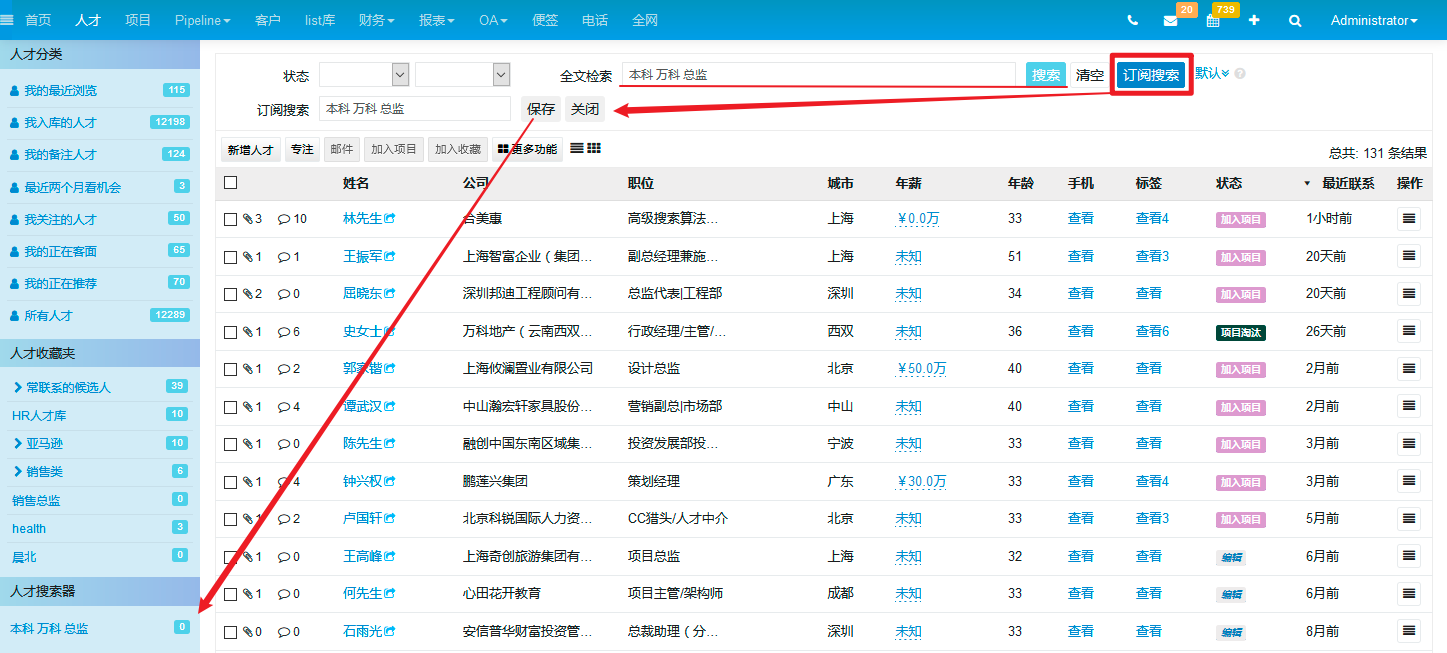Open row action menu for 郭家锴

(x=1409, y=368)
